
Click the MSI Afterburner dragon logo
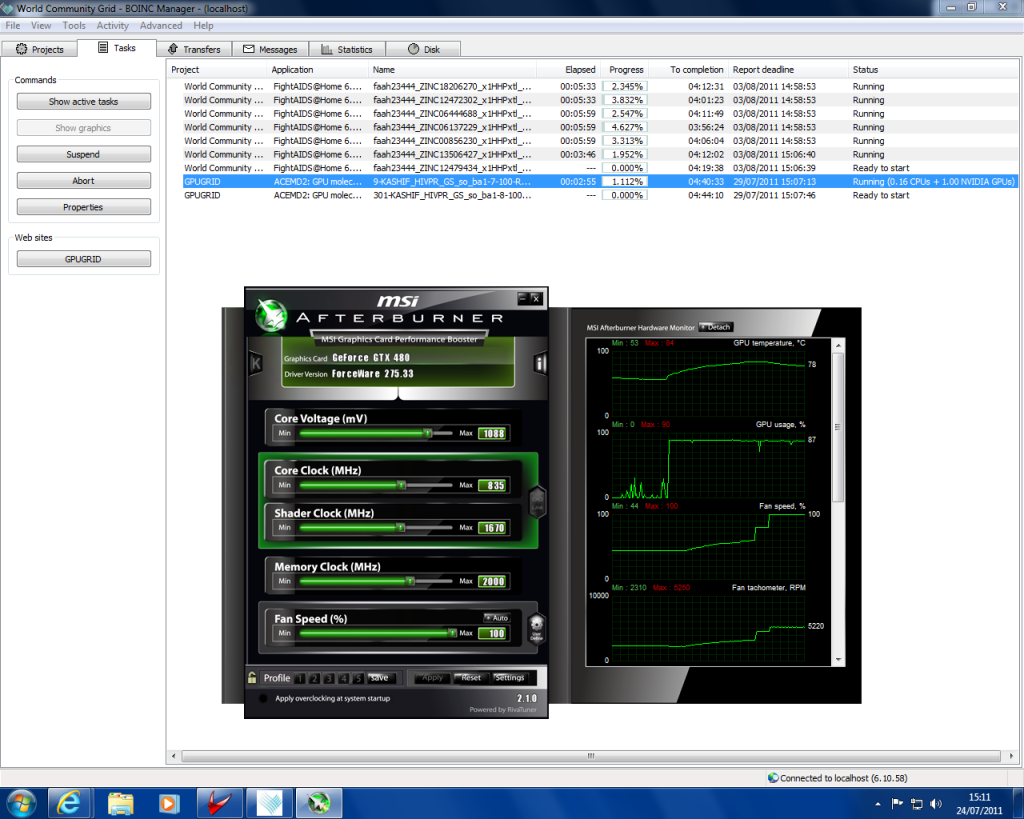coord(271,314)
